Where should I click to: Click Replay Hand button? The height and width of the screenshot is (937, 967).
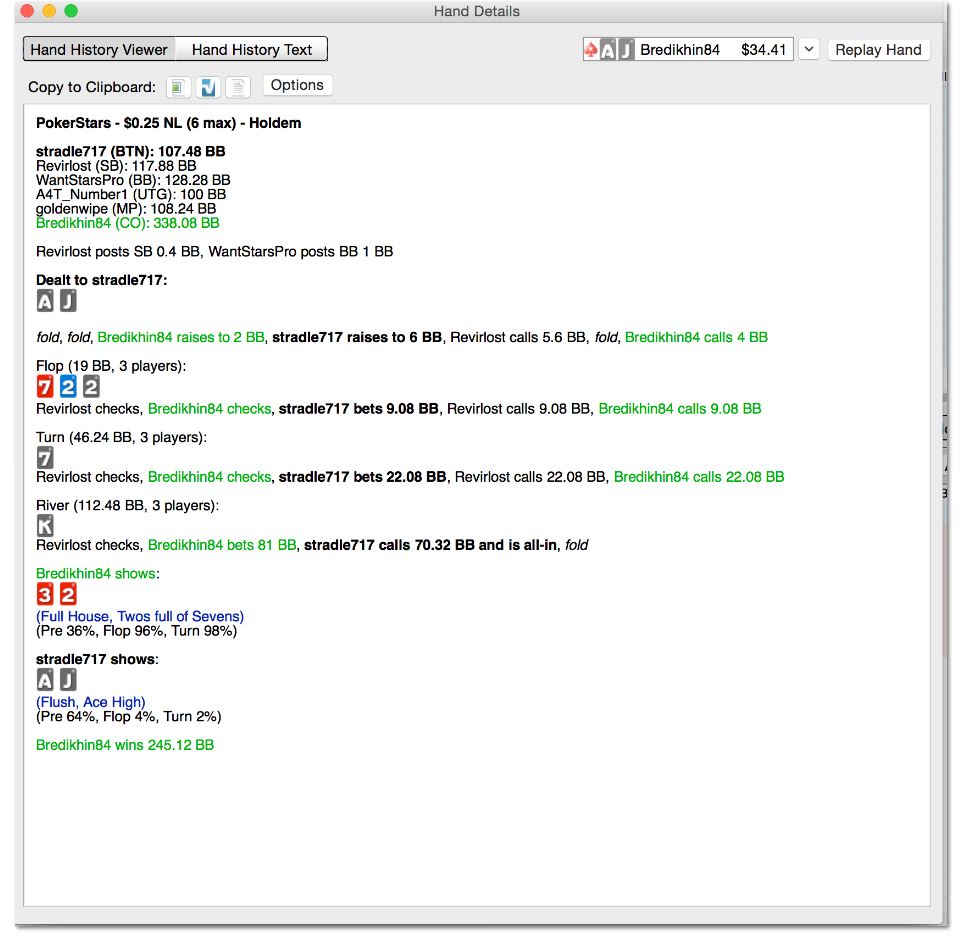pos(878,50)
